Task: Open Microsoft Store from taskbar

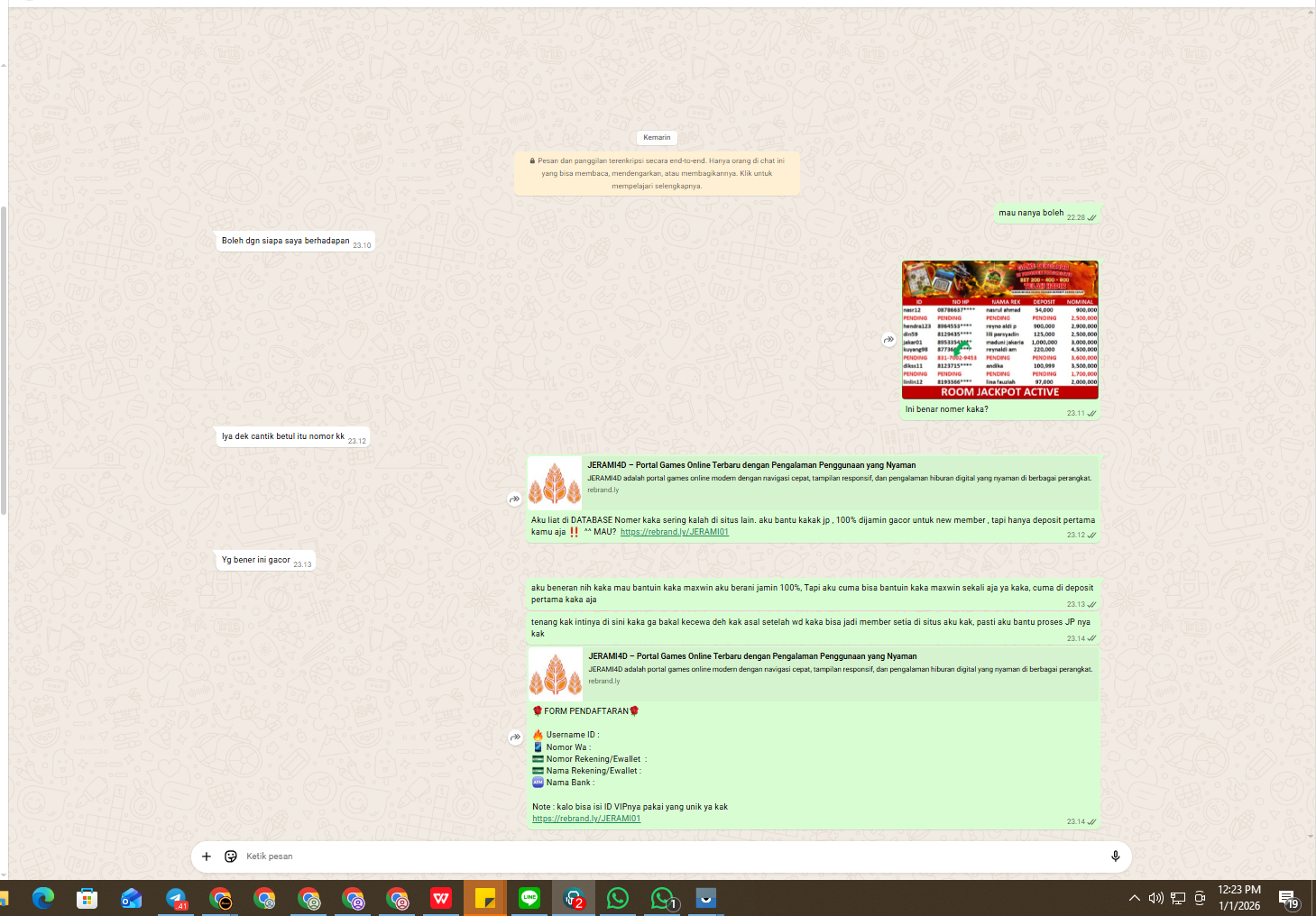Action: coord(87,898)
